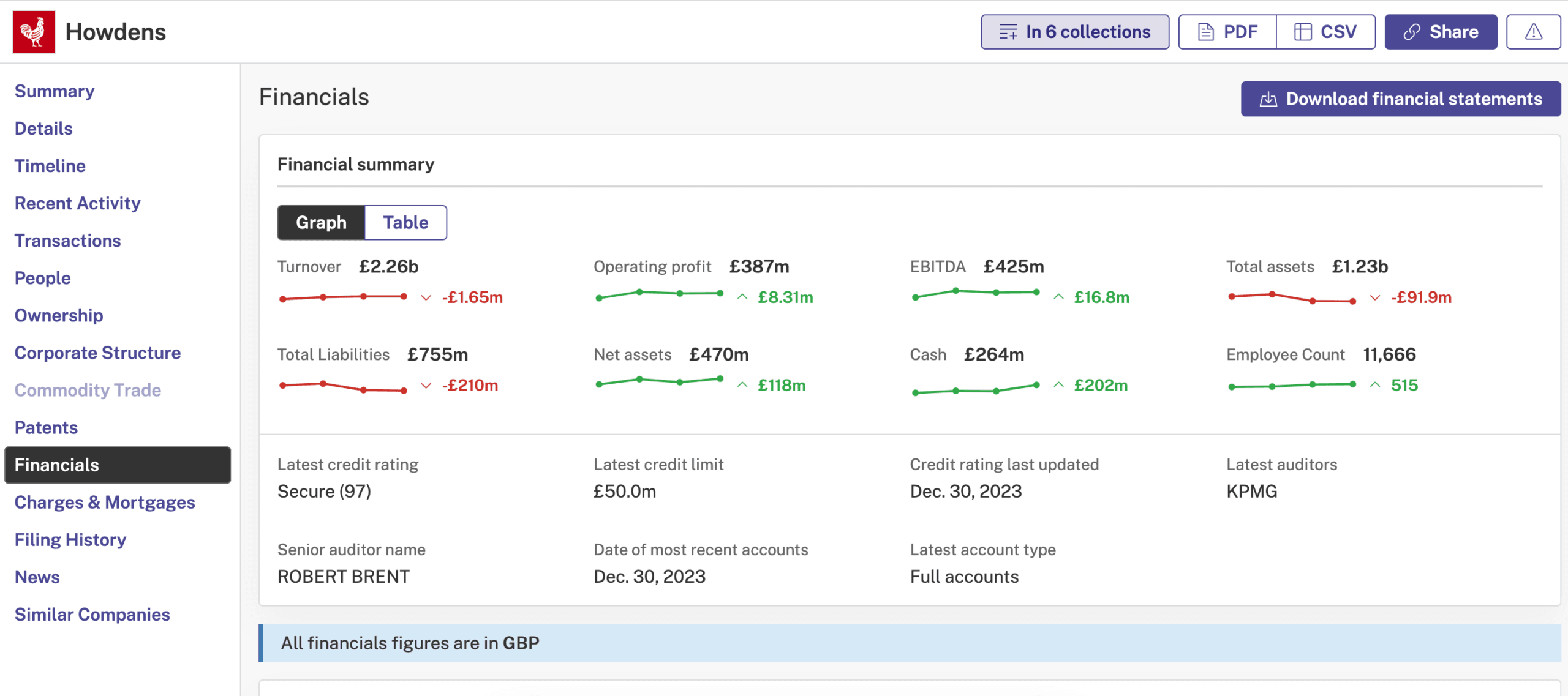Click the Turnover change -£1.65m
Viewport: 1568px width, 696px height.
coord(472,297)
